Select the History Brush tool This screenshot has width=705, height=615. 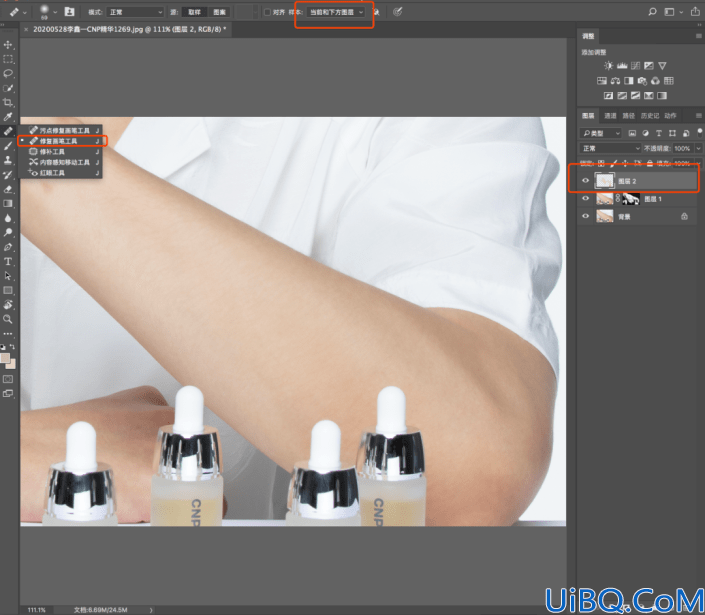click(x=8, y=174)
